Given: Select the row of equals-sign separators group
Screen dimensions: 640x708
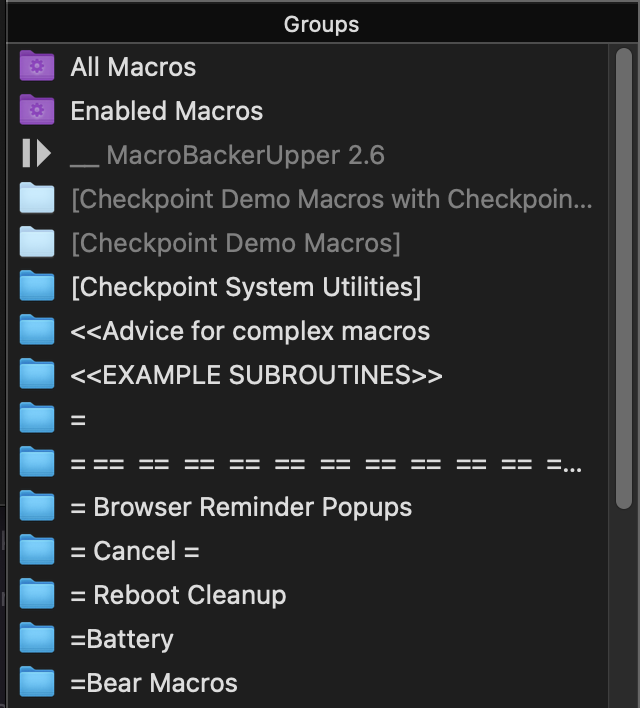Looking at the screenshot, I should [308, 463].
